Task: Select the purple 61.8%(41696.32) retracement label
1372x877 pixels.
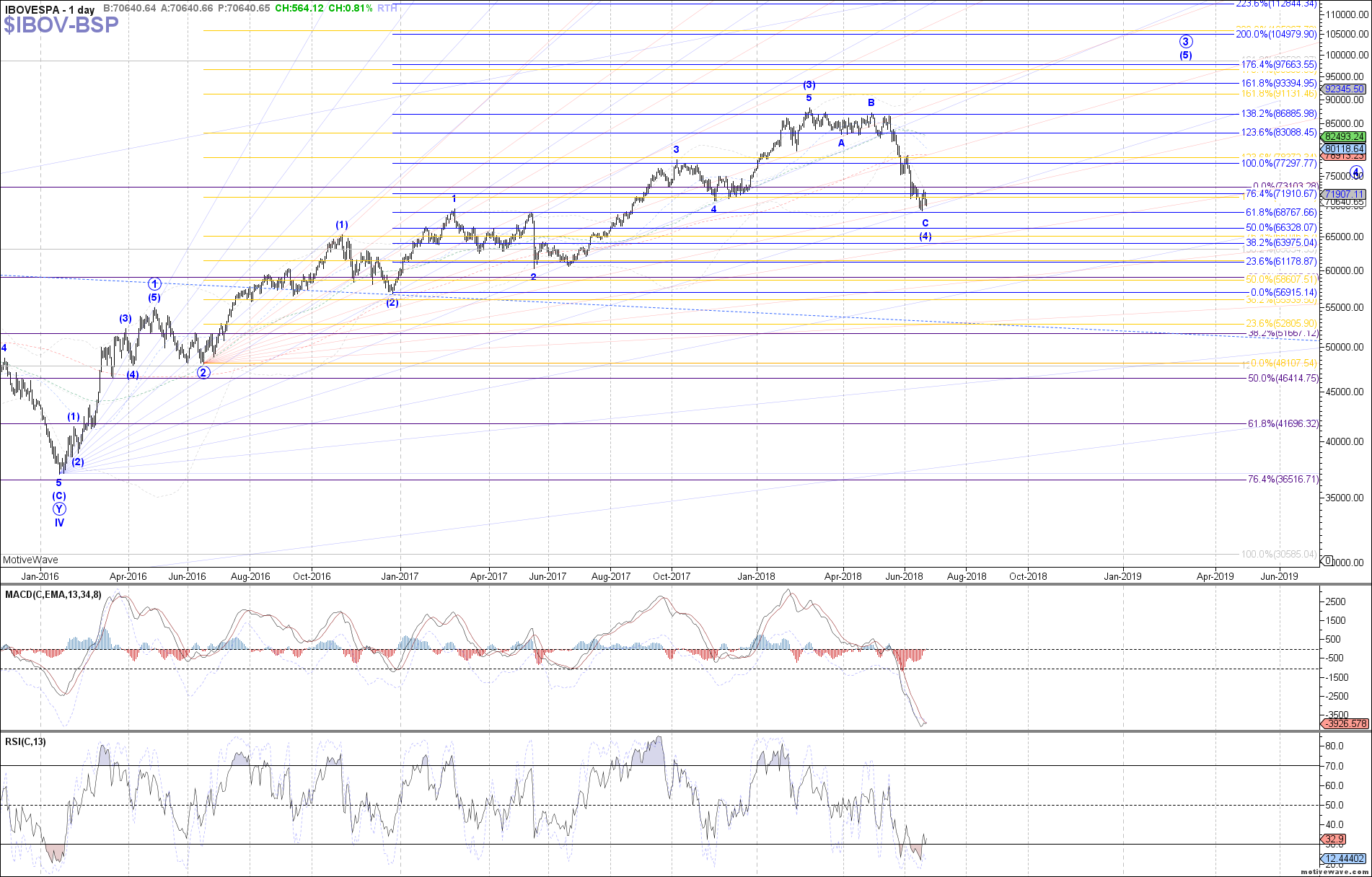Action: coord(1283,423)
